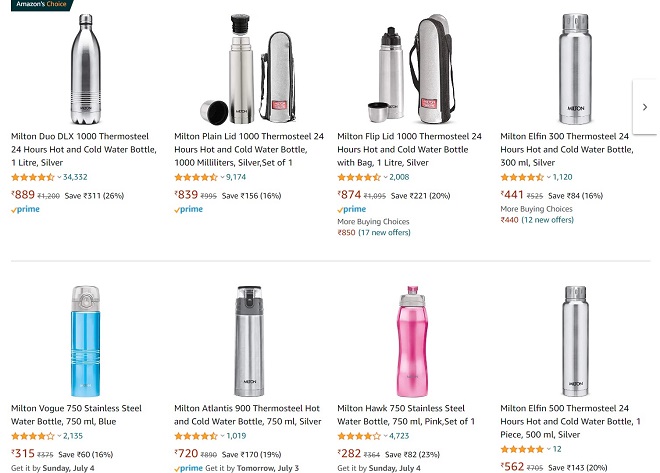660x473 pixels.
Task: Click star rating of Milton Atlantis 900
Action: (x=196, y=436)
